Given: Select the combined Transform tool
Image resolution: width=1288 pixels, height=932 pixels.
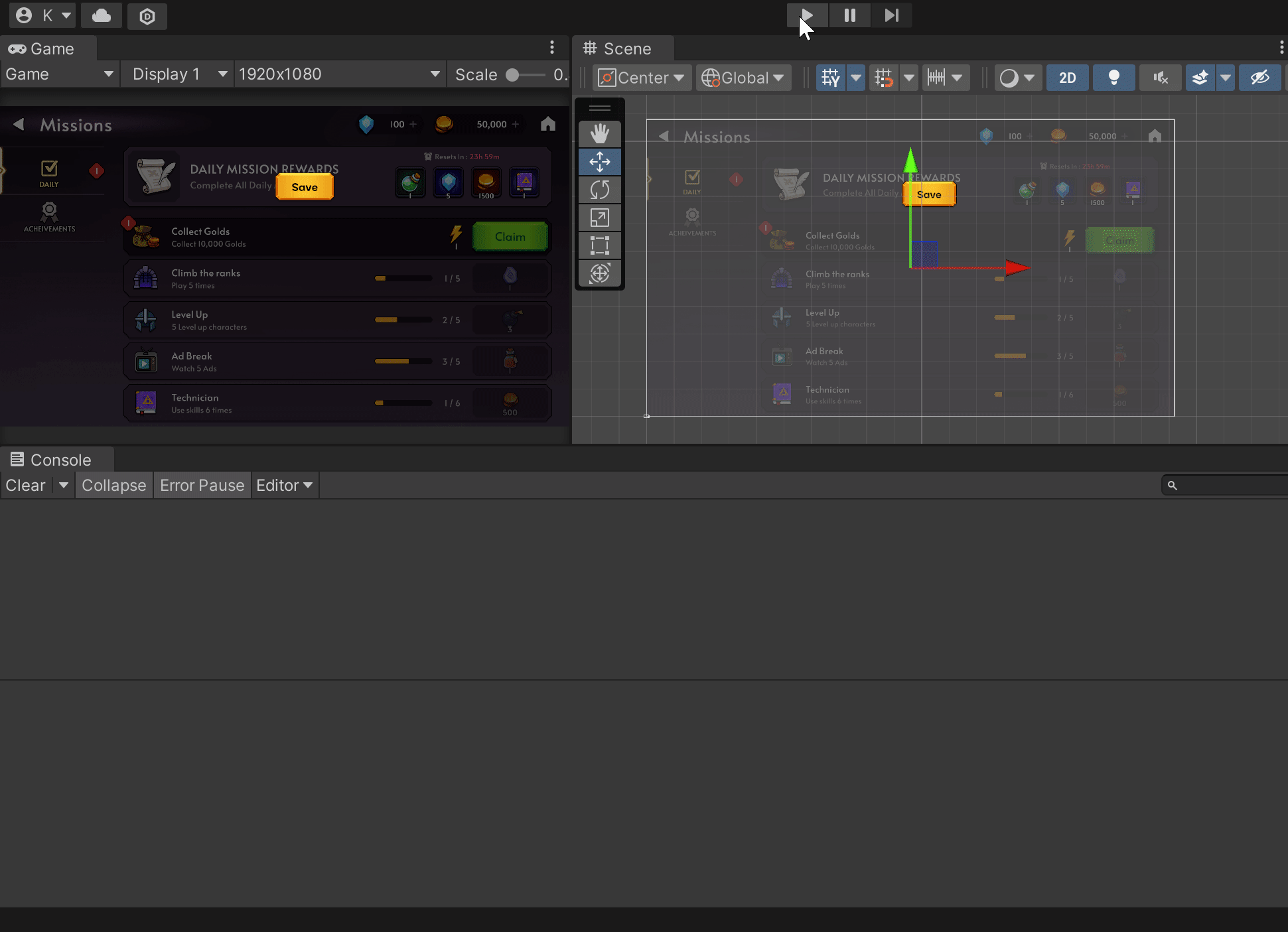Looking at the screenshot, I should [599, 273].
